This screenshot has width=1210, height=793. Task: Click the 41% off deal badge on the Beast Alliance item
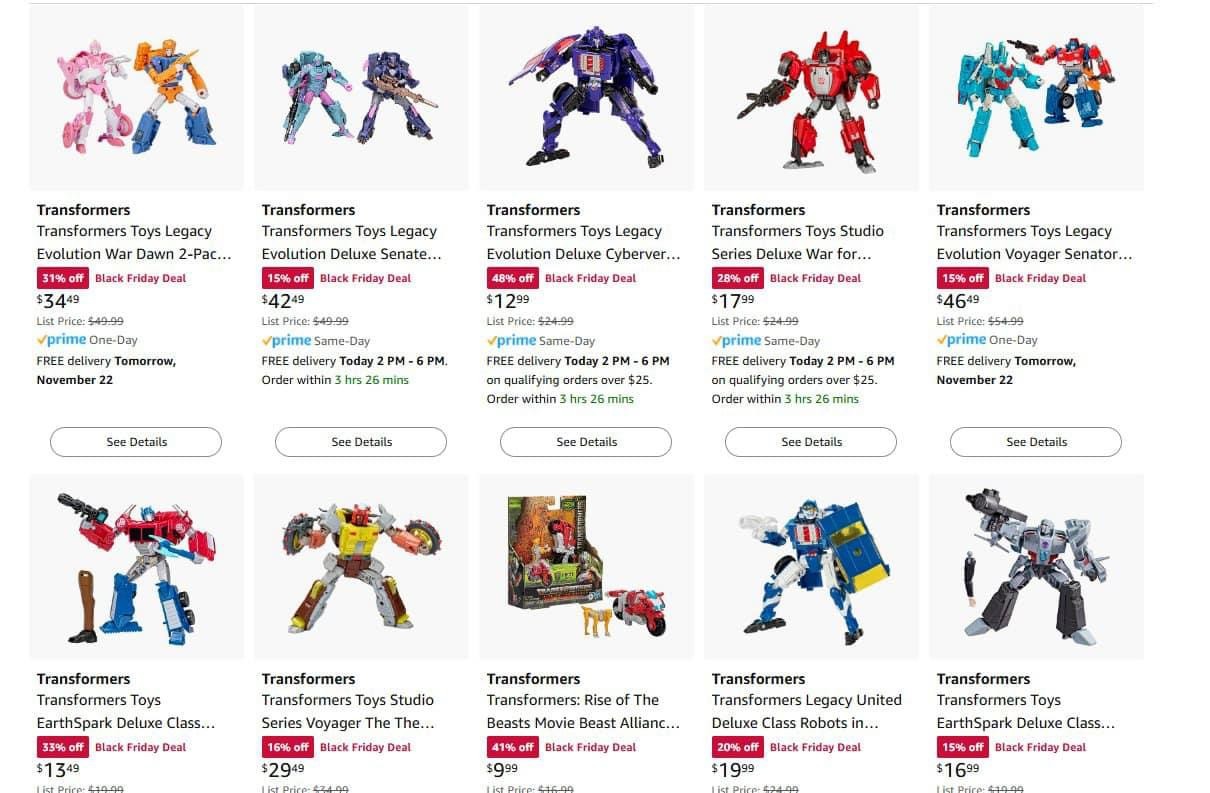(562, 747)
